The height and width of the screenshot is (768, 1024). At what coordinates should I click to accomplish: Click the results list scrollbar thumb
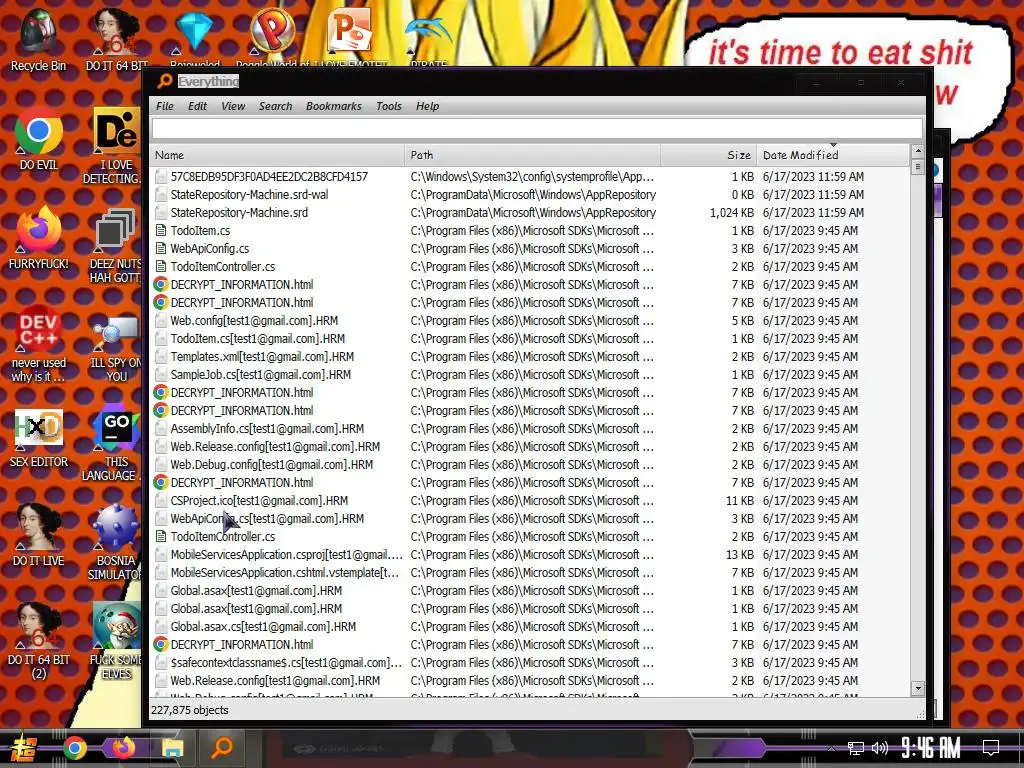click(x=918, y=167)
